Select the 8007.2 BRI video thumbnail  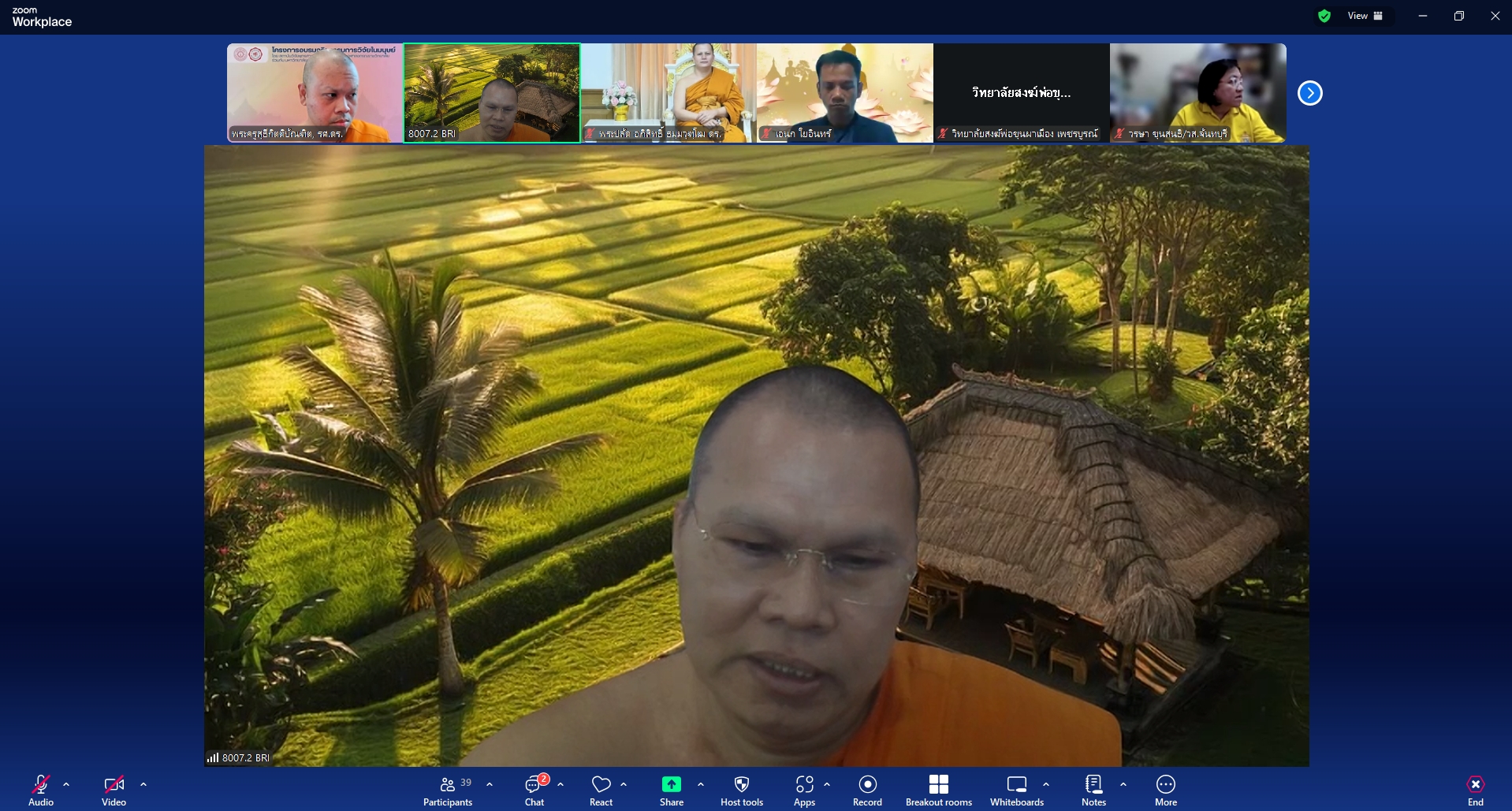click(492, 93)
